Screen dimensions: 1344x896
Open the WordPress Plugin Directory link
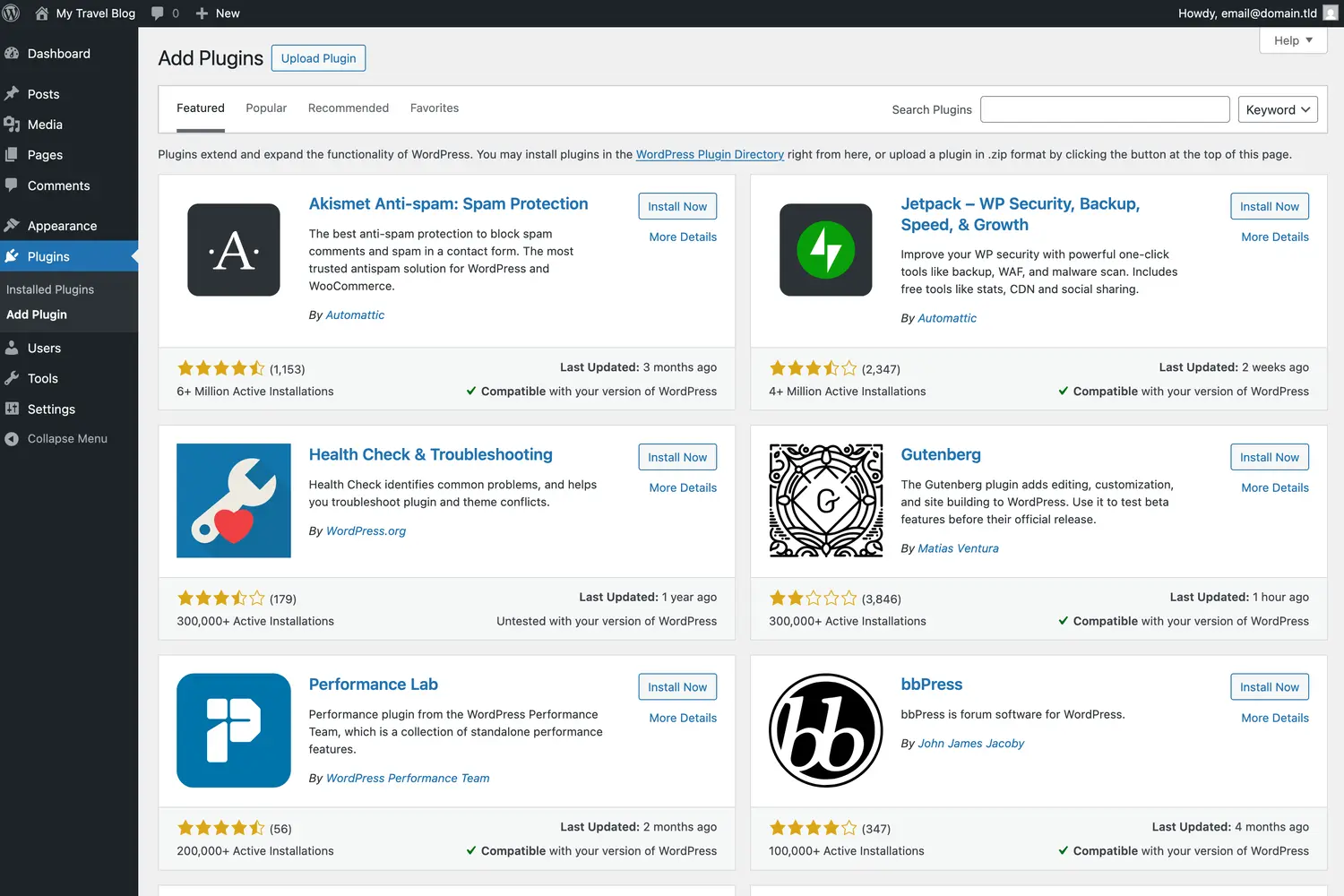[x=710, y=154]
